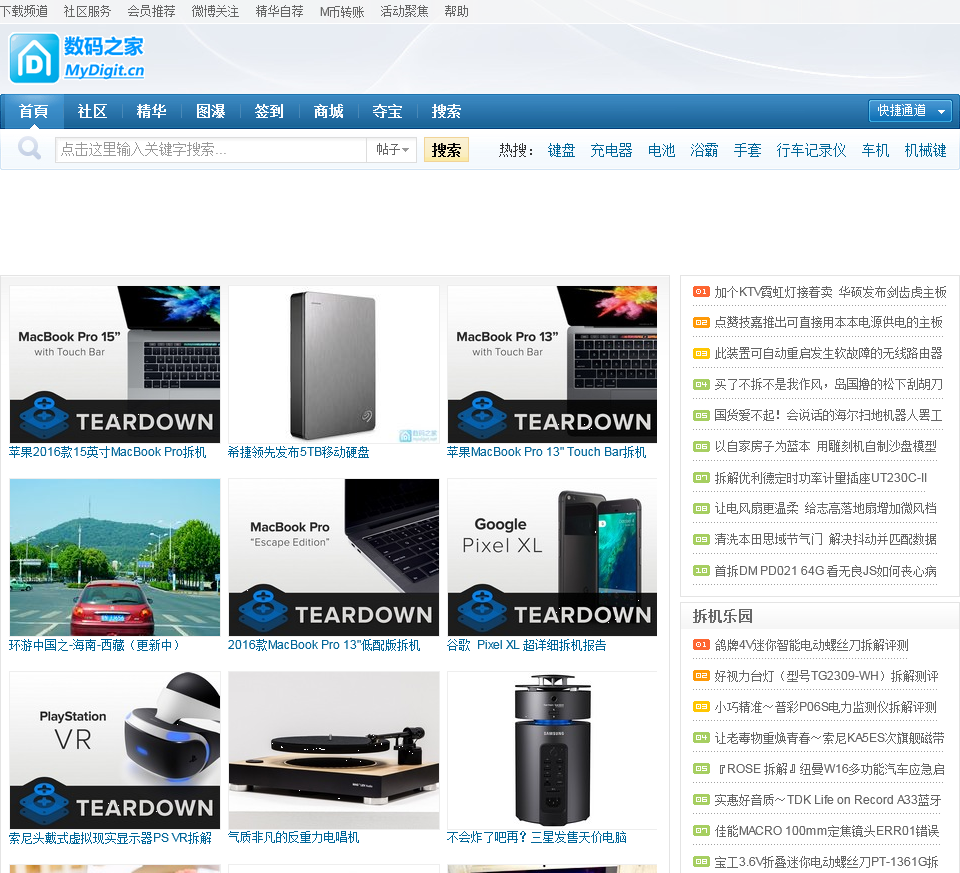Click the MyDigit.cn house logo
The height and width of the screenshot is (873, 960).
coord(77,58)
